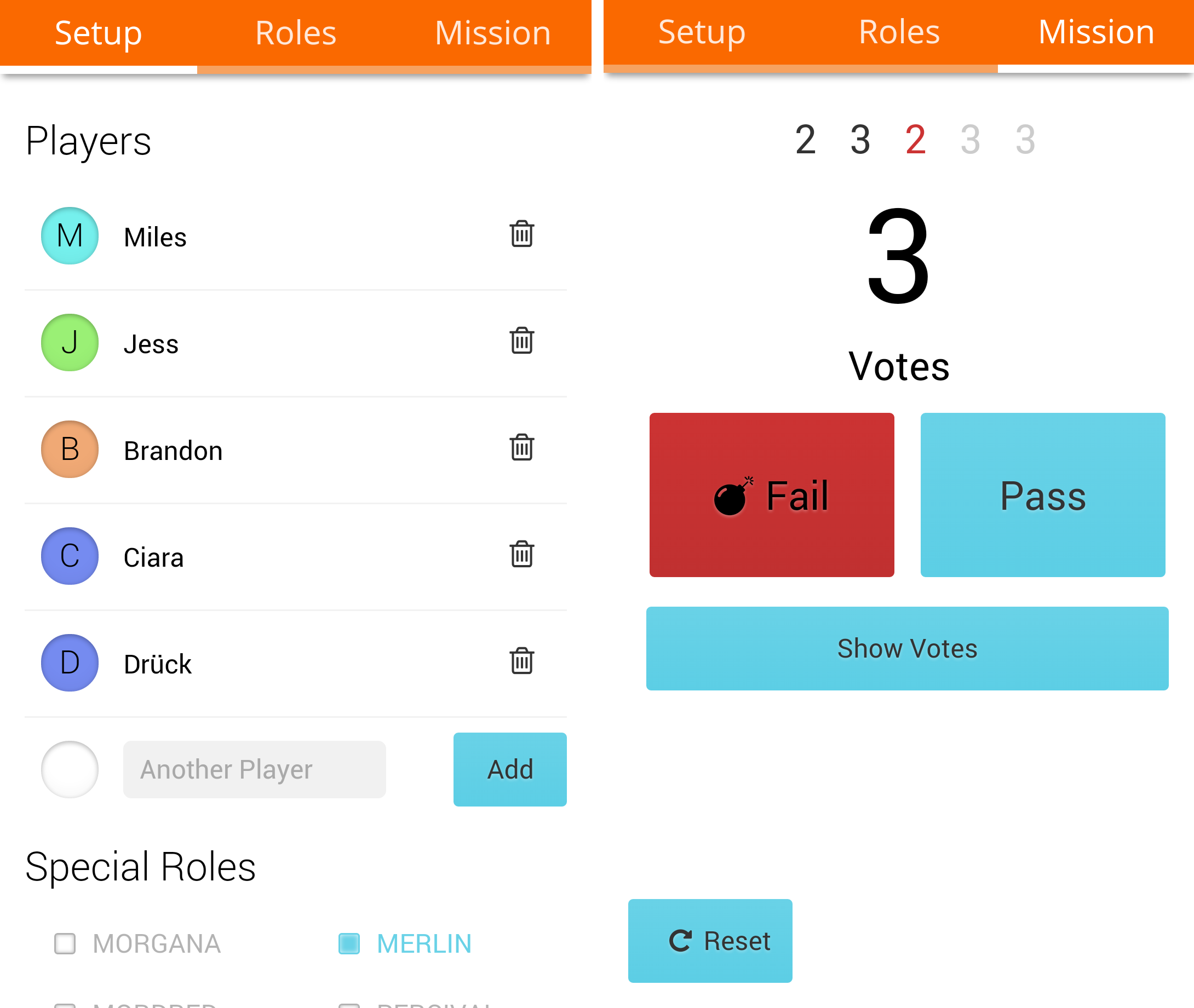Image resolution: width=1194 pixels, height=1008 pixels.
Task: Remove Jess using the trash icon
Action: pyautogui.click(x=521, y=341)
